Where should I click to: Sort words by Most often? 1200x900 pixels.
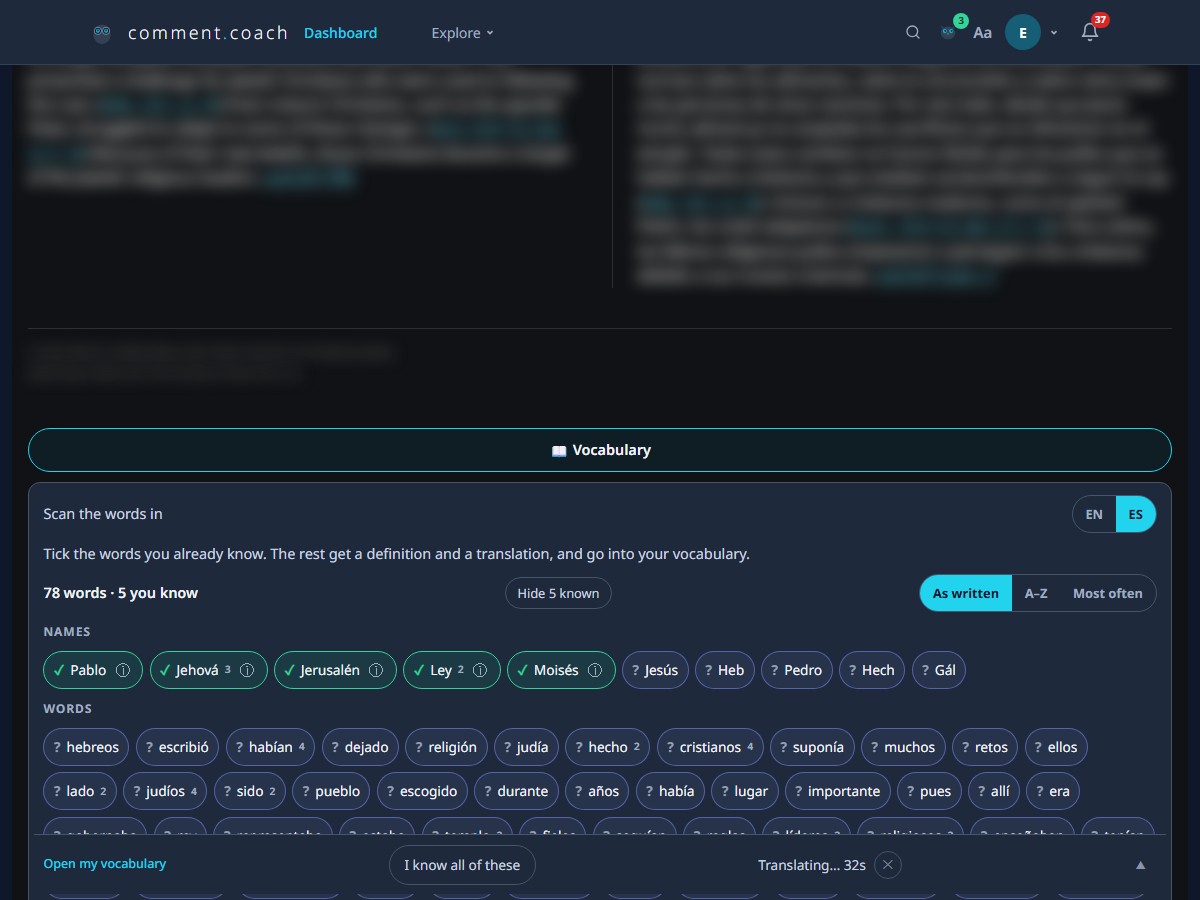pos(1108,593)
